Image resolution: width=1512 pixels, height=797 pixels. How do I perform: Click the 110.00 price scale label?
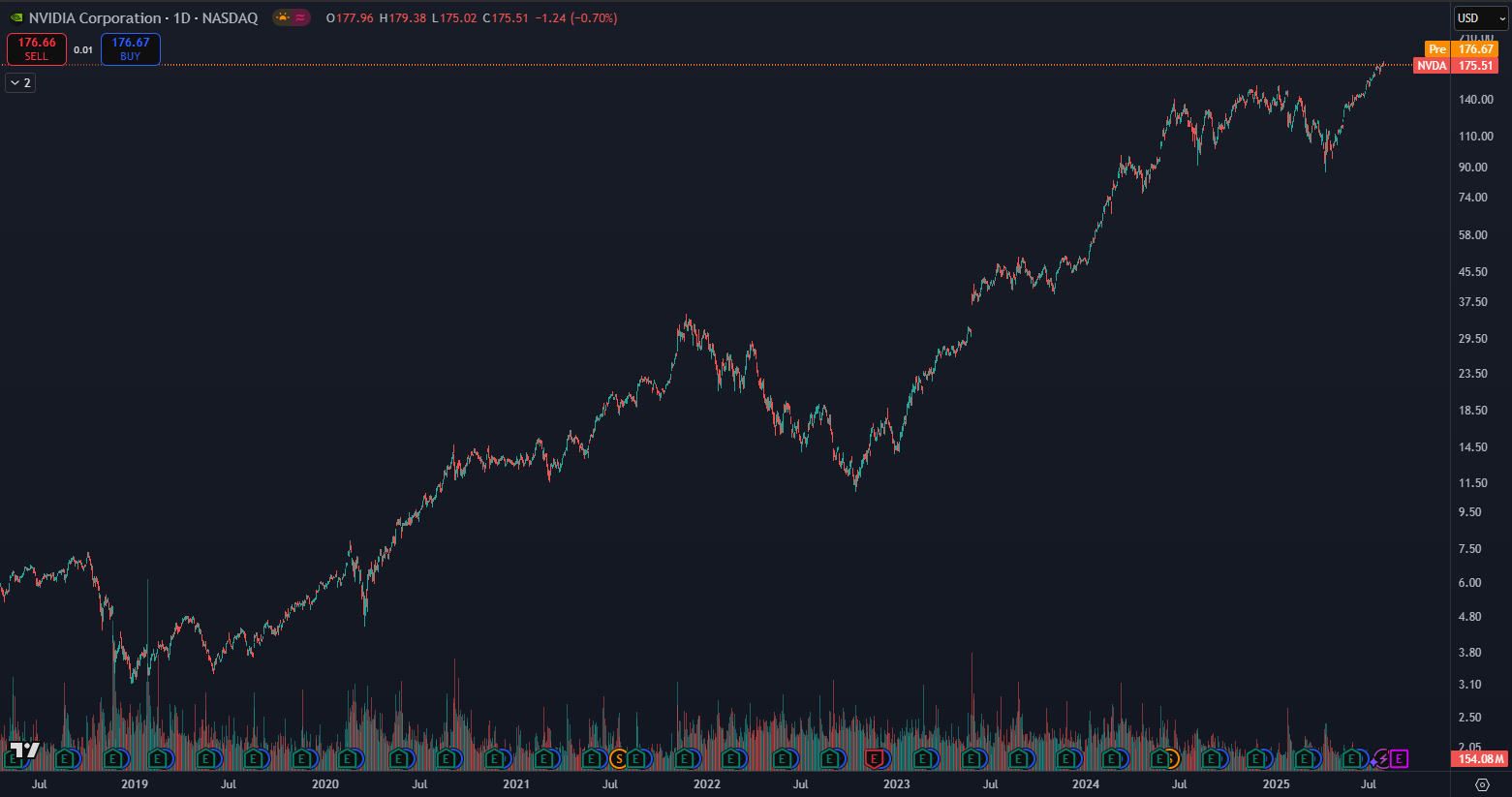point(1475,137)
